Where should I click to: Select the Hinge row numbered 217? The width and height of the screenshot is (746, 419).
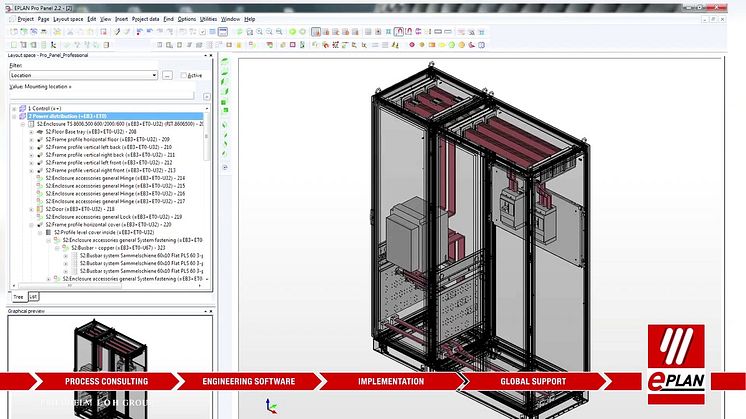[115, 201]
